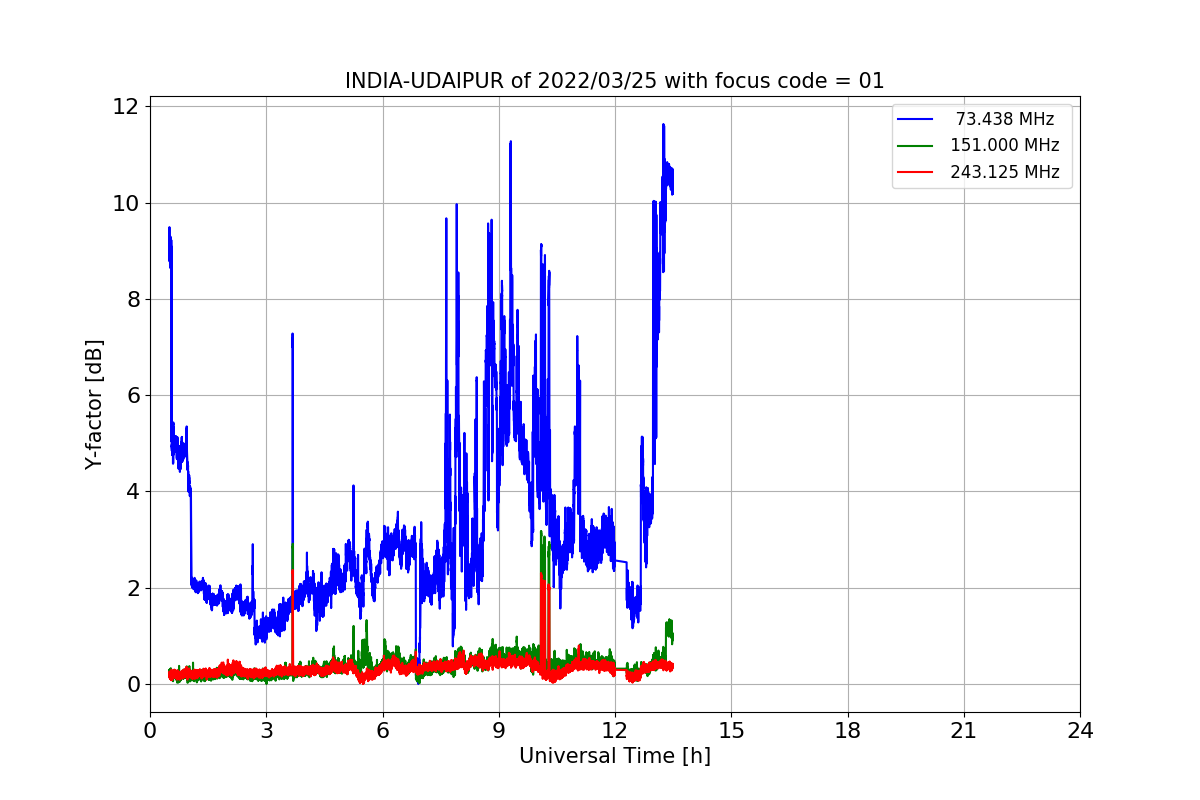Click x-axis tick label 0
1200x800 pixels.
coord(150,731)
